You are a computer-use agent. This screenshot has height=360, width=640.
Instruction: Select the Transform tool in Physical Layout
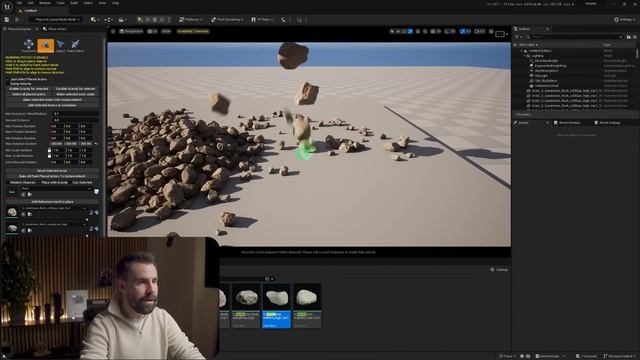(29, 45)
